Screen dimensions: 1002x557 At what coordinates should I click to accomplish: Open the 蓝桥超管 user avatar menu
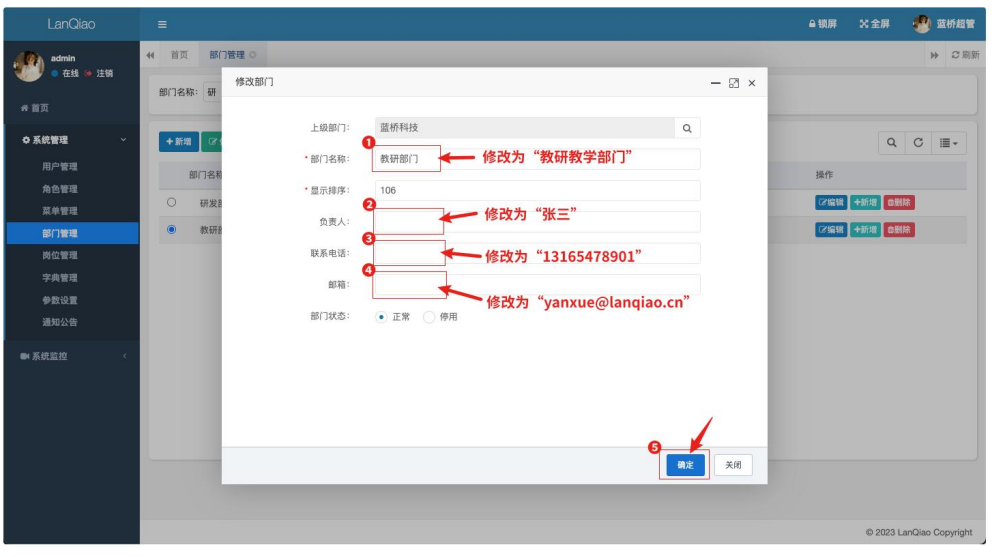tap(944, 24)
